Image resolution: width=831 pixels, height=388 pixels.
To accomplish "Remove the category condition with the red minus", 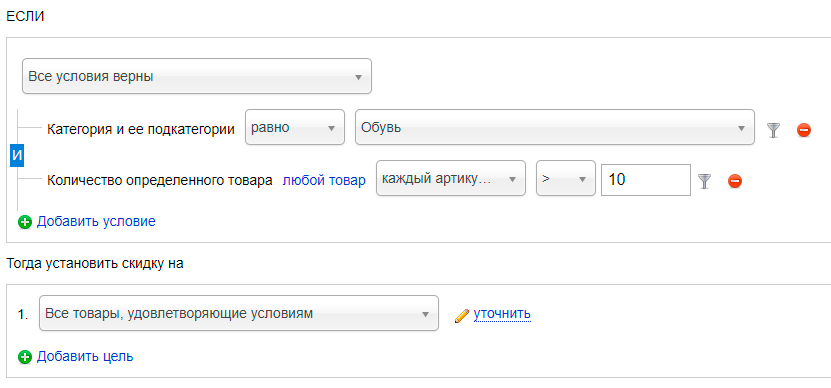I will pos(803,129).
